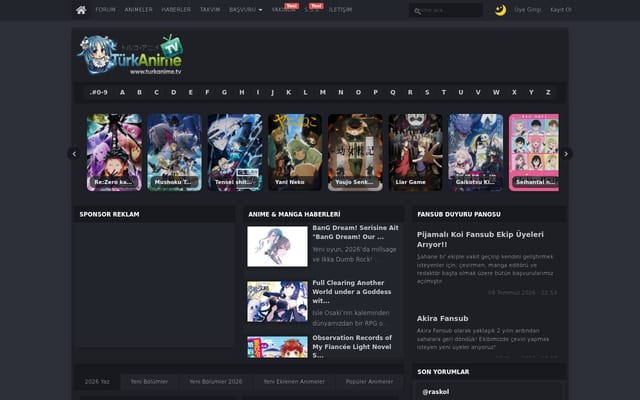This screenshot has height=400, width=640.
Task: Filter anime list by letter S
Action: point(427,93)
